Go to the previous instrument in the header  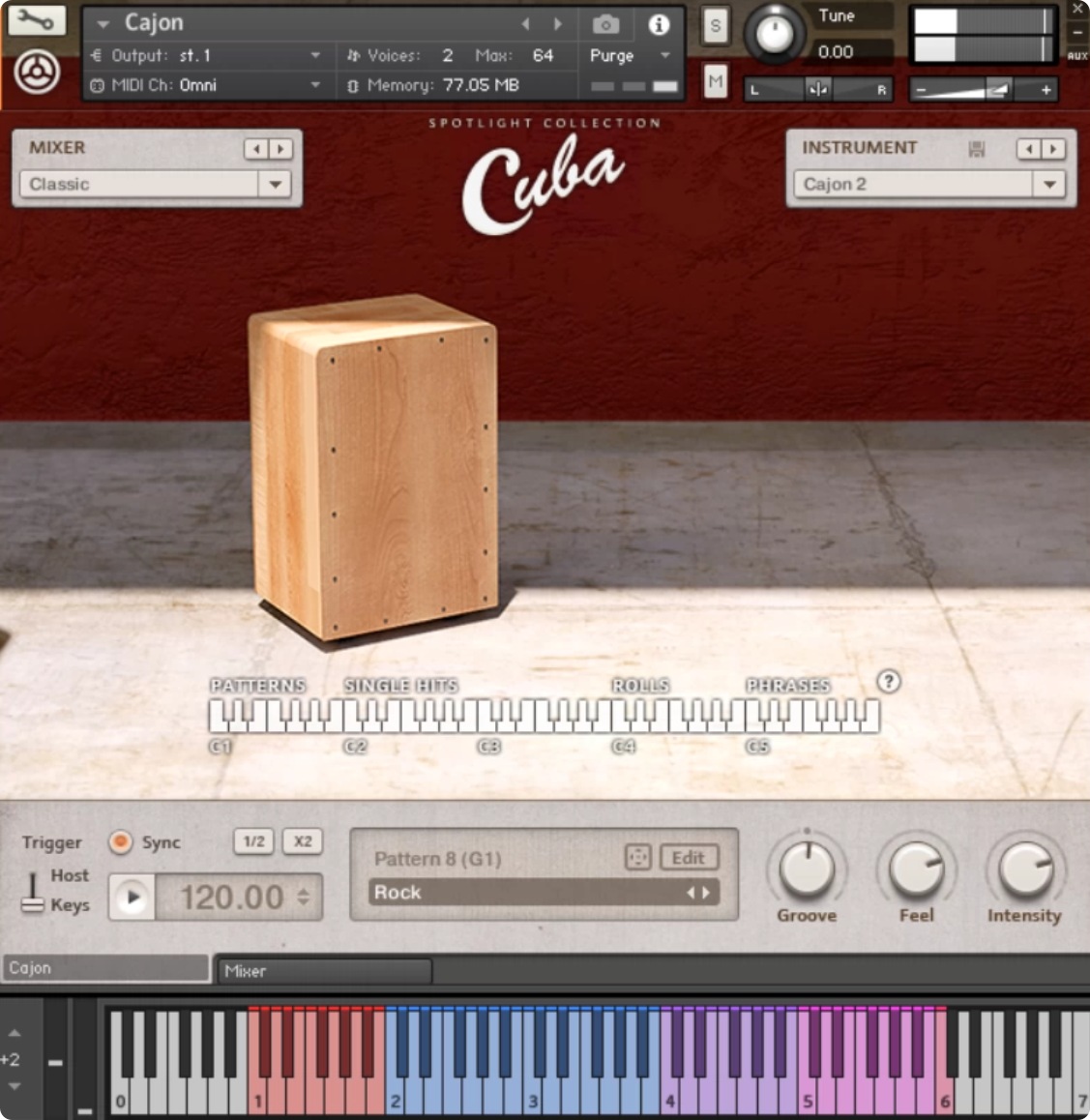coord(526,24)
